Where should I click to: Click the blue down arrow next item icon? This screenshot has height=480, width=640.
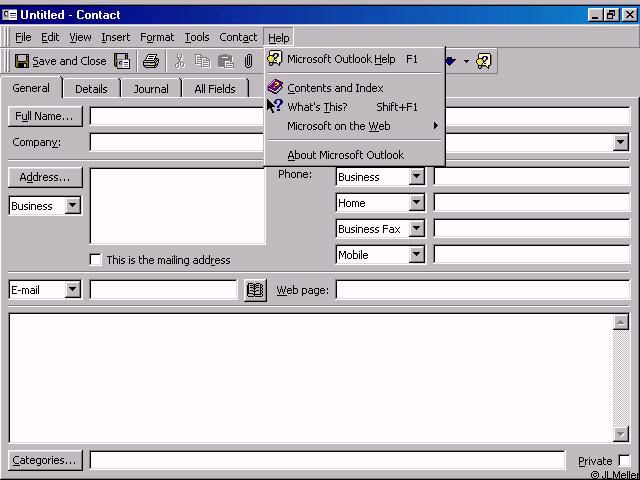[450, 62]
